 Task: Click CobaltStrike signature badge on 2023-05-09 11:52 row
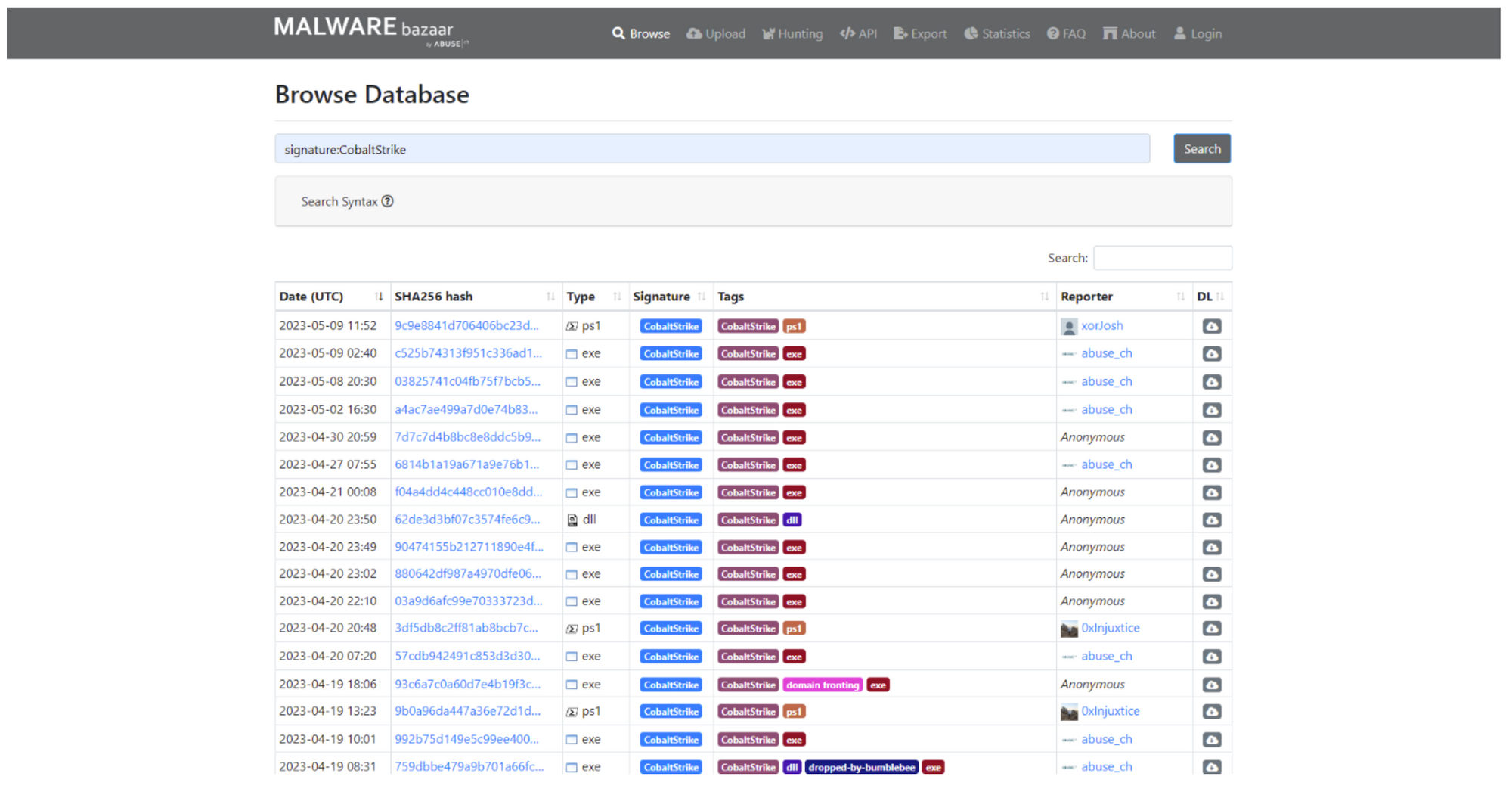[671, 326]
